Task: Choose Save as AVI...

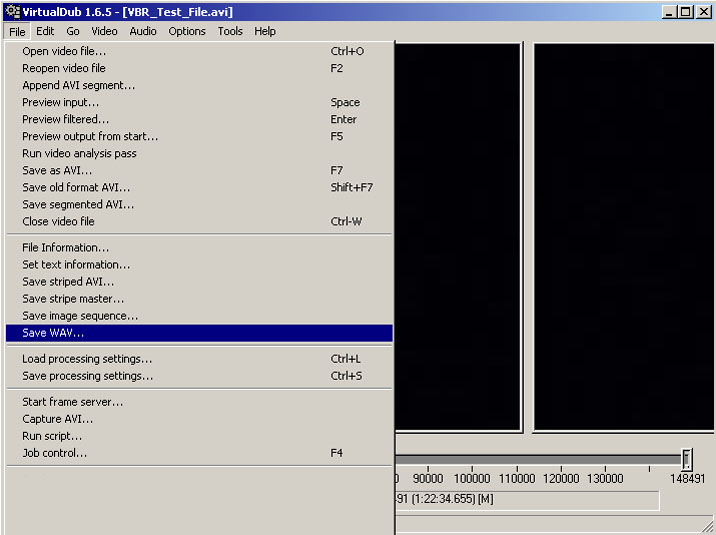Action: coord(199,170)
